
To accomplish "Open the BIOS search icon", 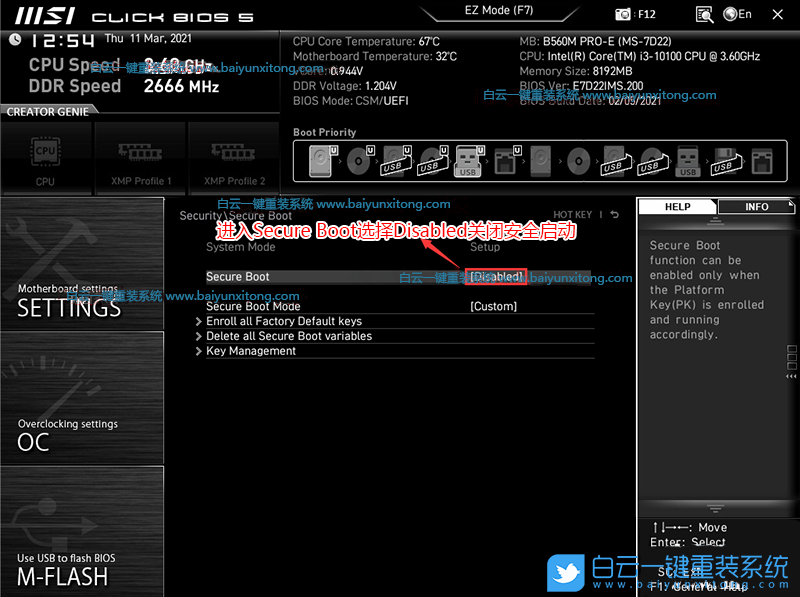I will (705, 14).
